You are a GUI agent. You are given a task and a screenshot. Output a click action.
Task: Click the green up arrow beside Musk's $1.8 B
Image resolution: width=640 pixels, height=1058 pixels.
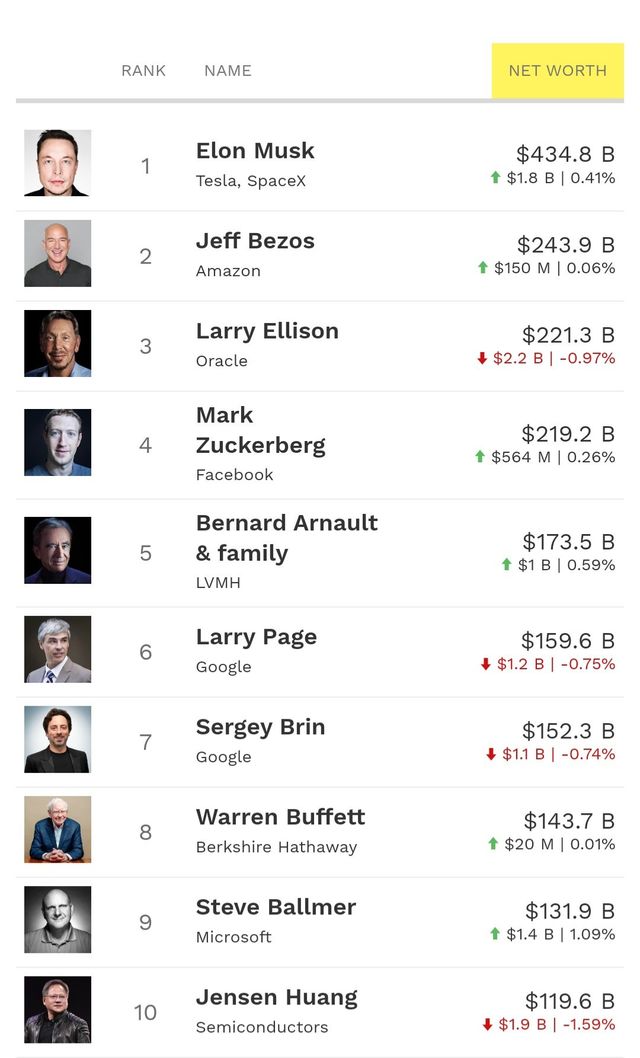pos(495,178)
